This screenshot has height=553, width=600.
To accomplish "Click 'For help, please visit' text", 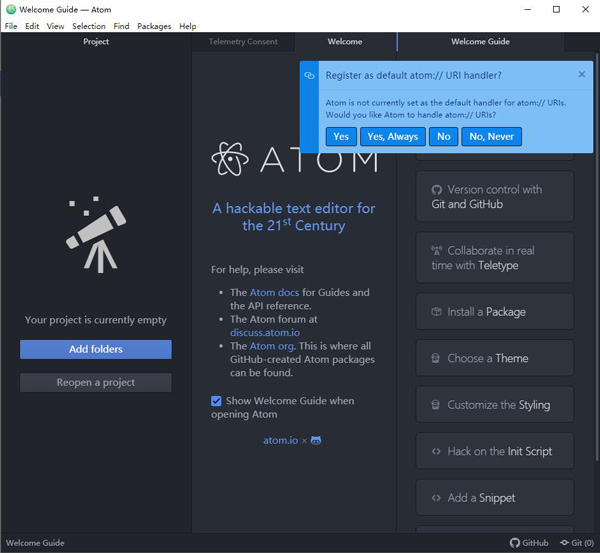I will [x=257, y=269].
